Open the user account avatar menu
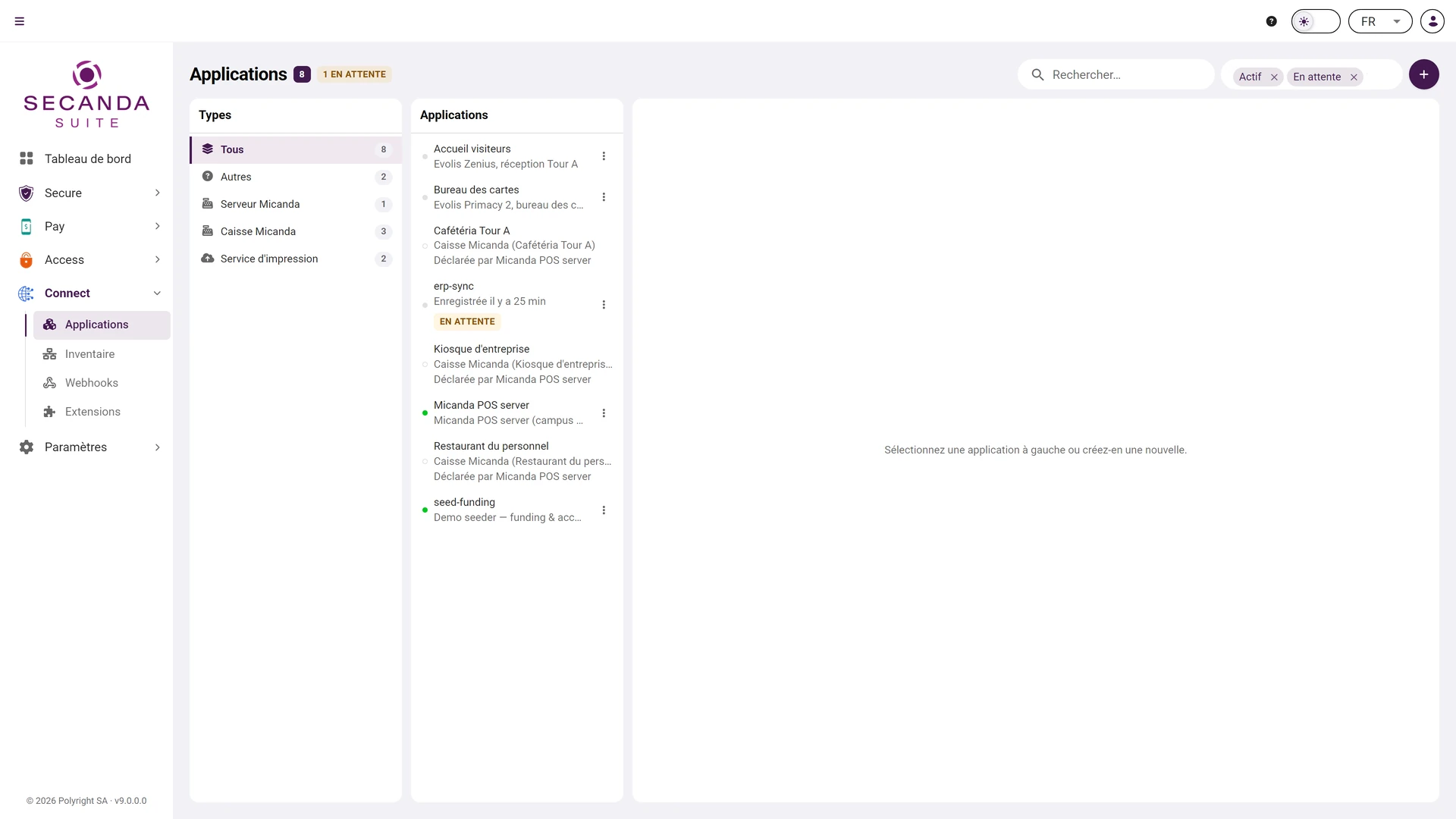 (1432, 21)
